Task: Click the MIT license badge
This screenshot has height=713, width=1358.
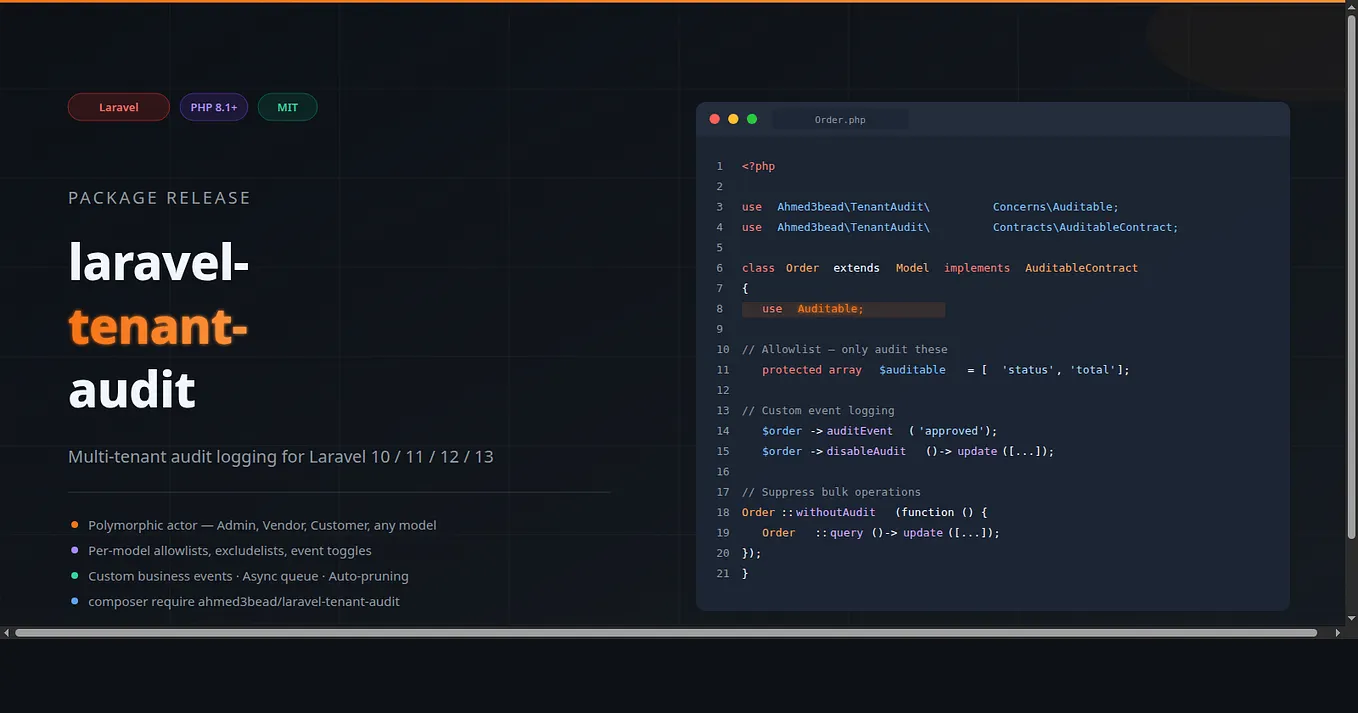Action: [x=288, y=107]
